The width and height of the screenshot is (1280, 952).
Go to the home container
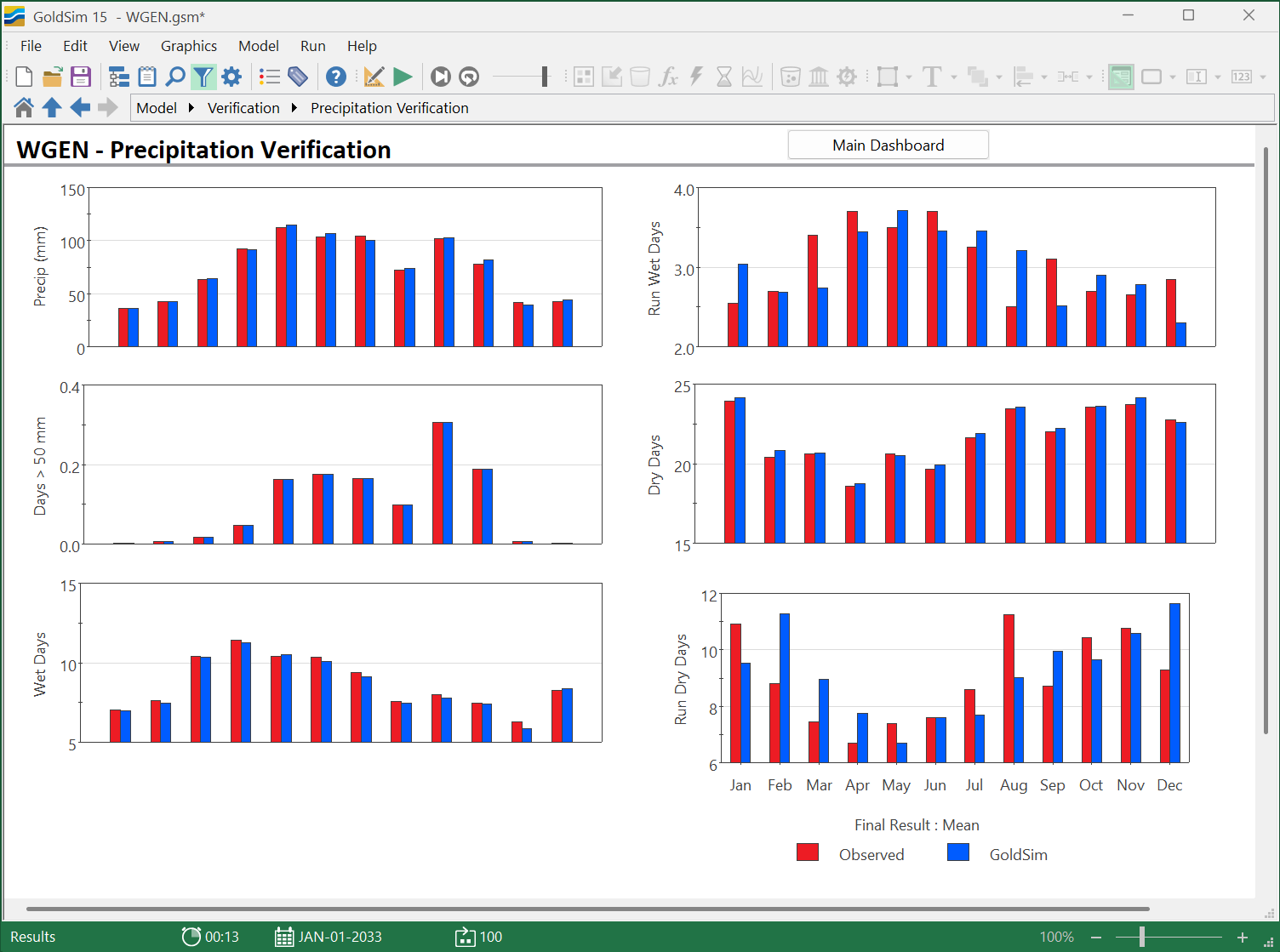click(x=24, y=107)
